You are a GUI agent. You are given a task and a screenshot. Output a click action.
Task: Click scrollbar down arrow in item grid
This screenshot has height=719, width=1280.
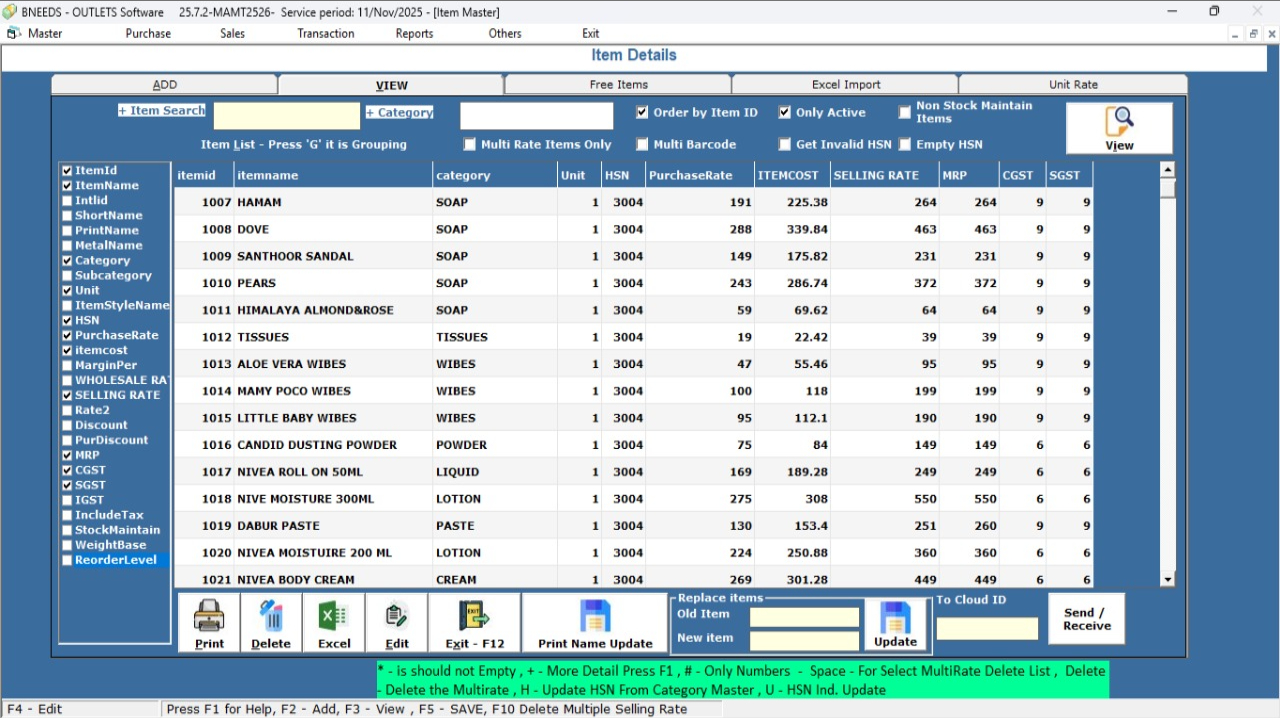pyautogui.click(x=1167, y=579)
